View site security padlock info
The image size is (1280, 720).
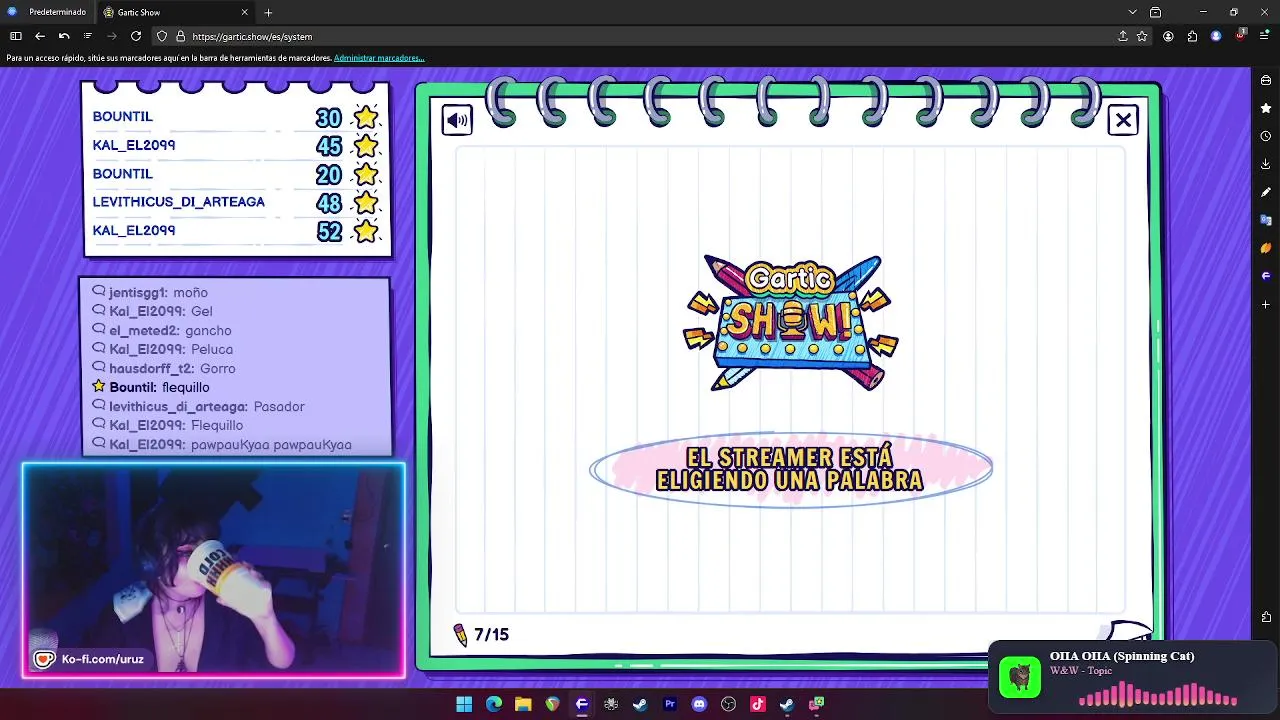(180, 36)
